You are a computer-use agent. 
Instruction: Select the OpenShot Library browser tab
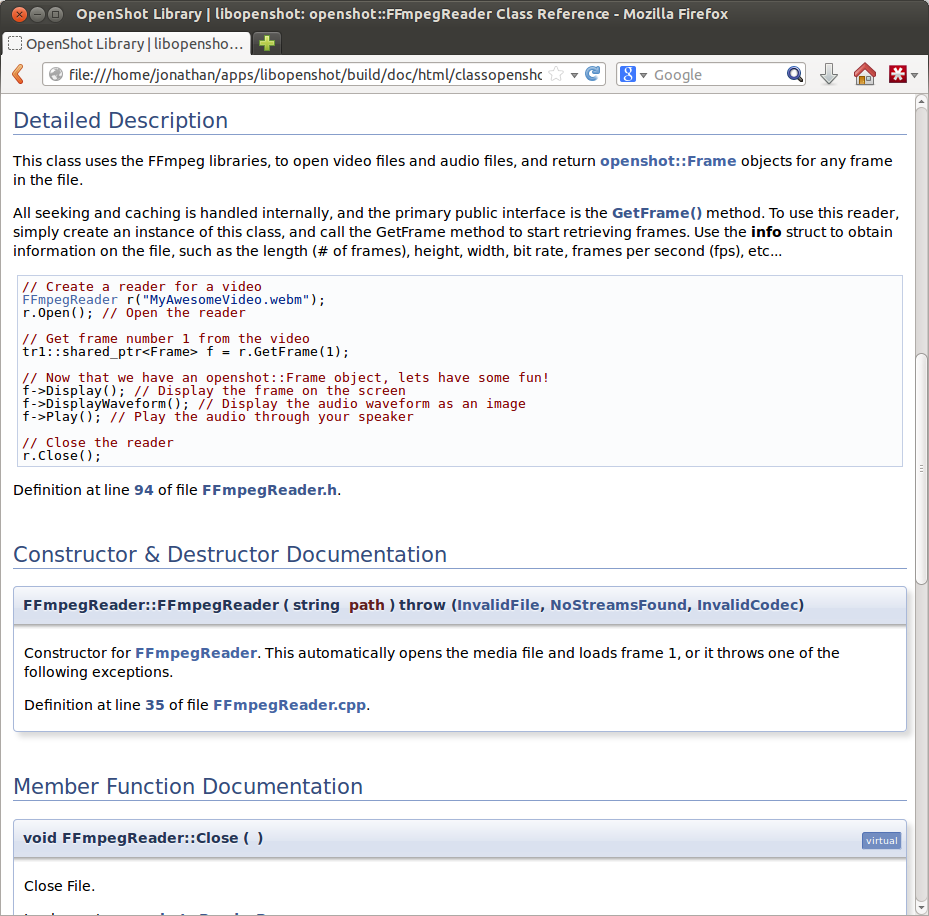click(x=125, y=44)
